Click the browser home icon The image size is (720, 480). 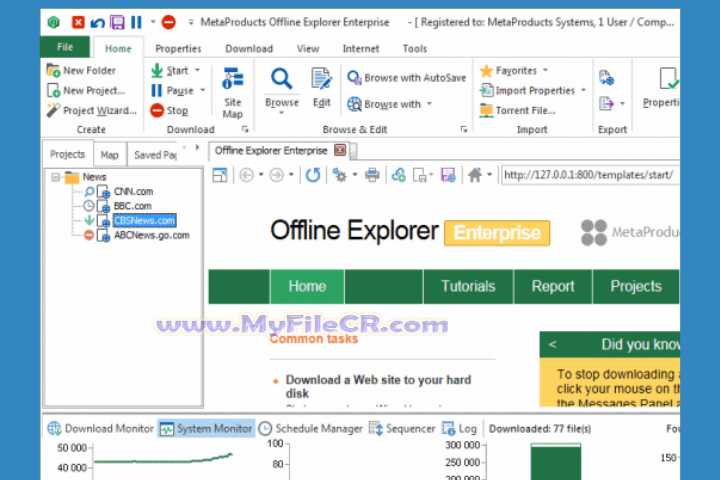point(475,175)
